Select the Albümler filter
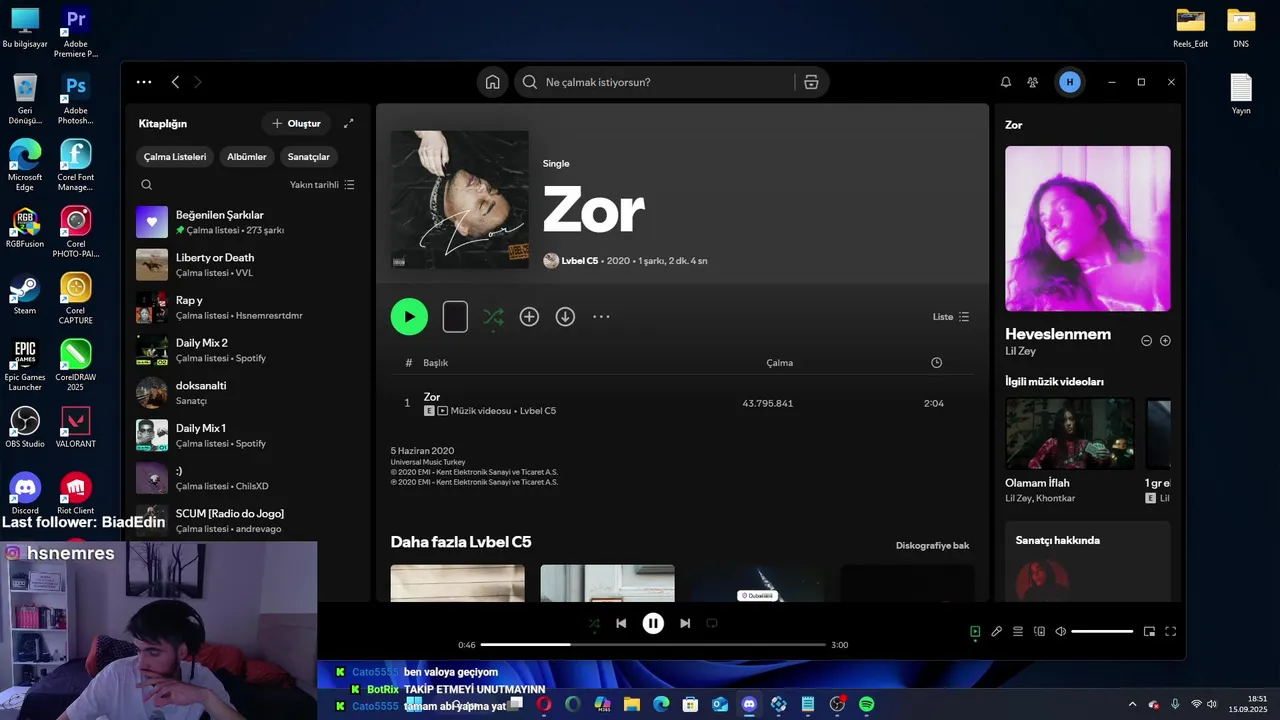 (x=247, y=157)
